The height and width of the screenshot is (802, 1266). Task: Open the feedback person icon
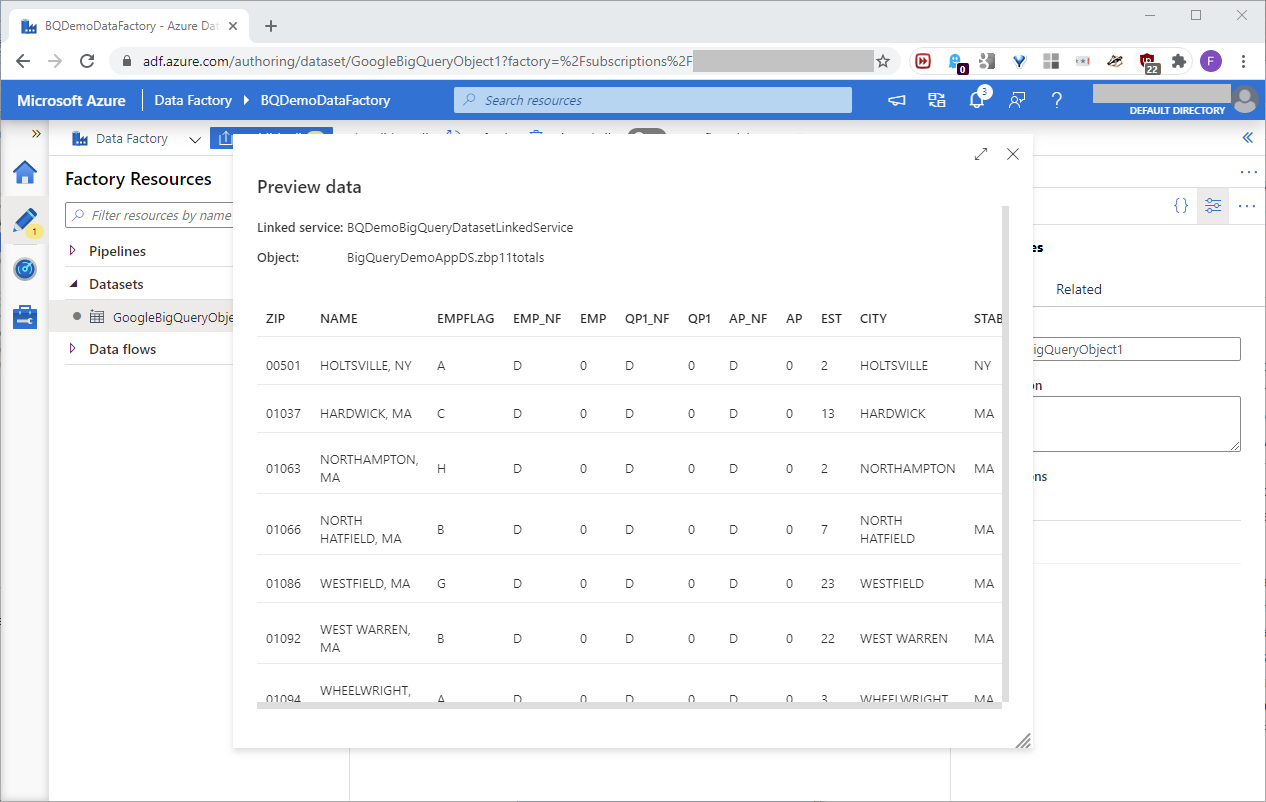point(1017,100)
